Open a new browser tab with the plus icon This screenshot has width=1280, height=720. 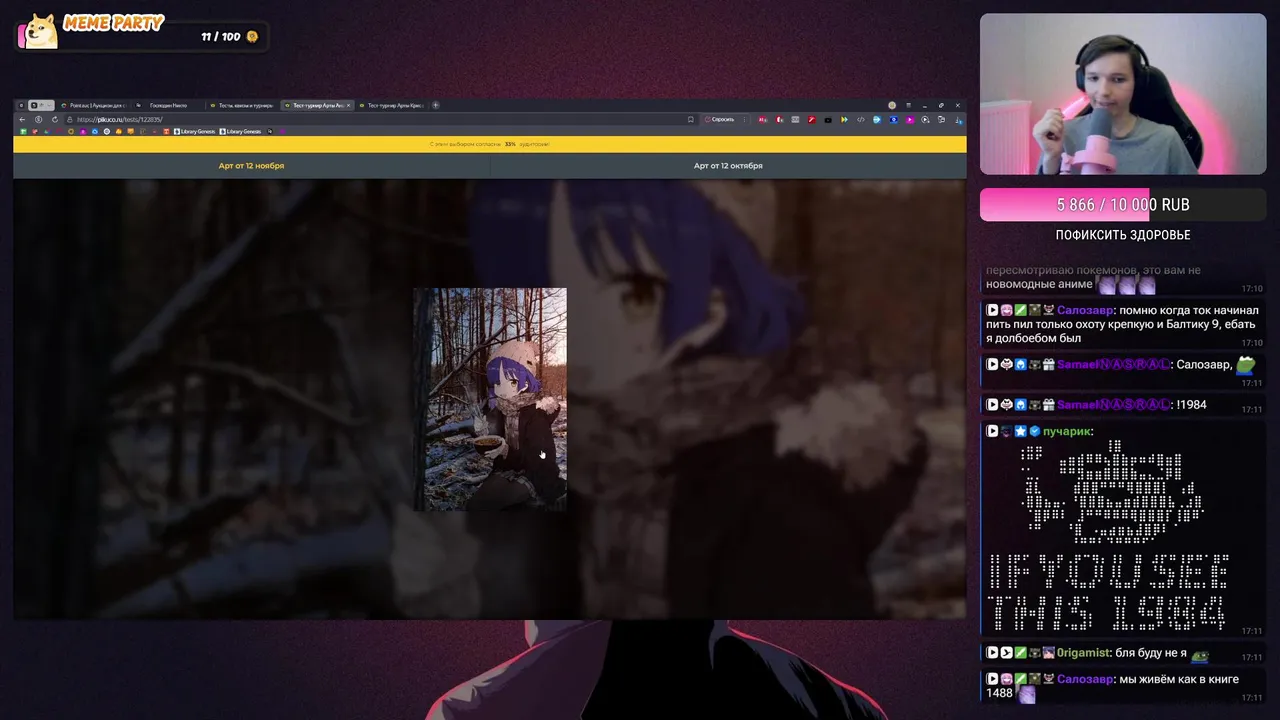click(435, 105)
